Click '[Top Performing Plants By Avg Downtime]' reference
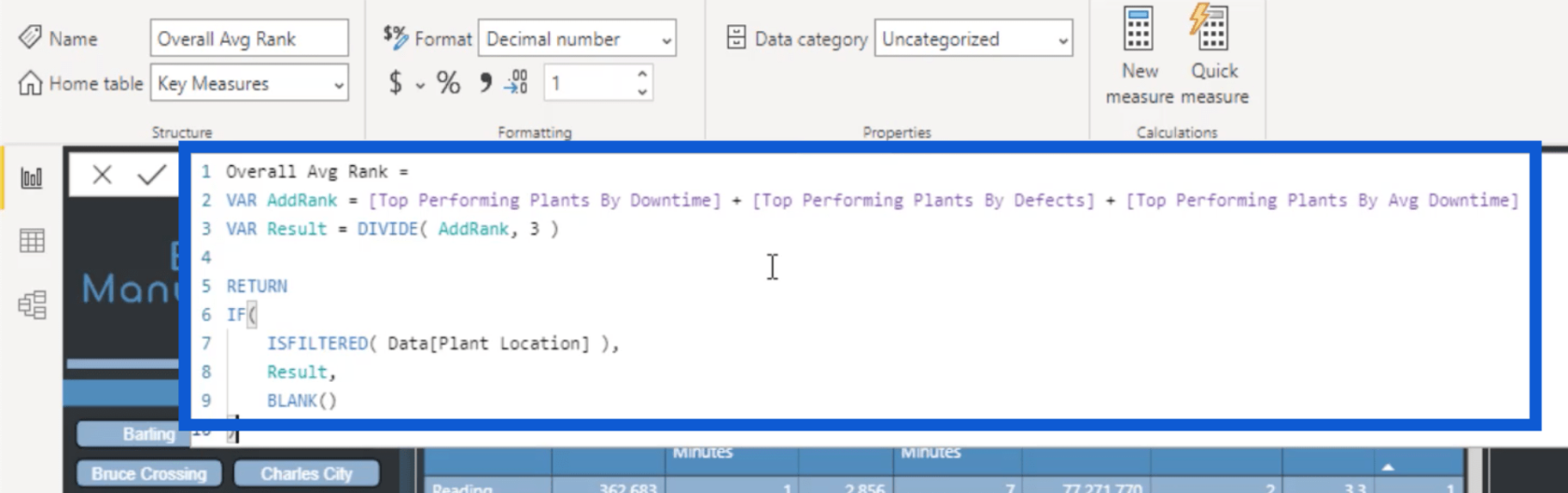 click(x=1323, y=201)
